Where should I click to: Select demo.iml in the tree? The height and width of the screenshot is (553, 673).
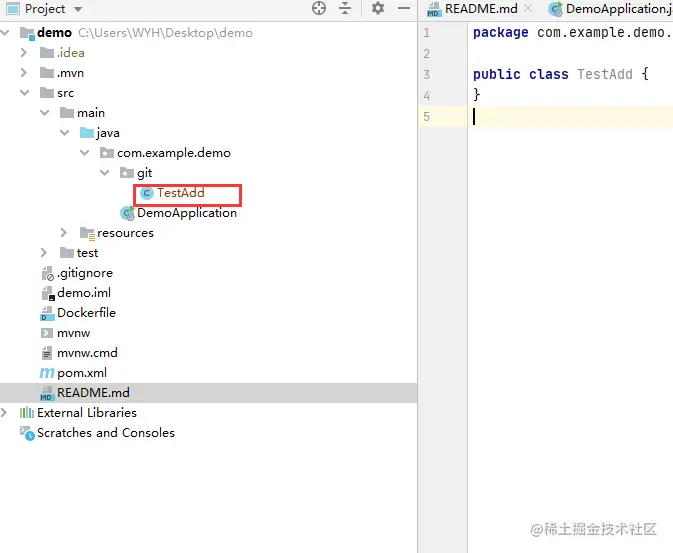(84, 293)
